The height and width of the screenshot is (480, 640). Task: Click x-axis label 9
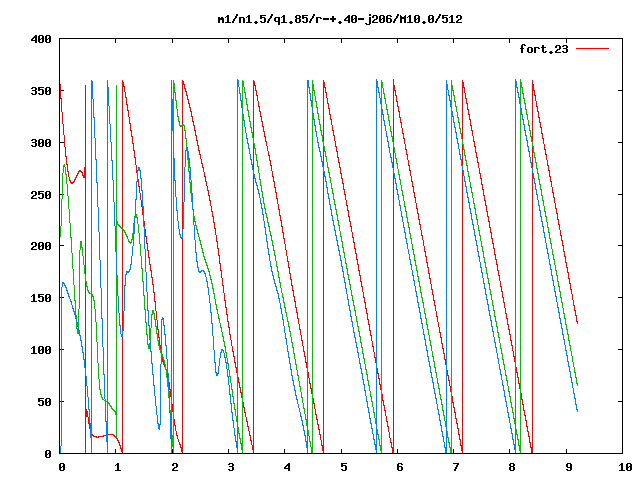(x=569, y=467)
